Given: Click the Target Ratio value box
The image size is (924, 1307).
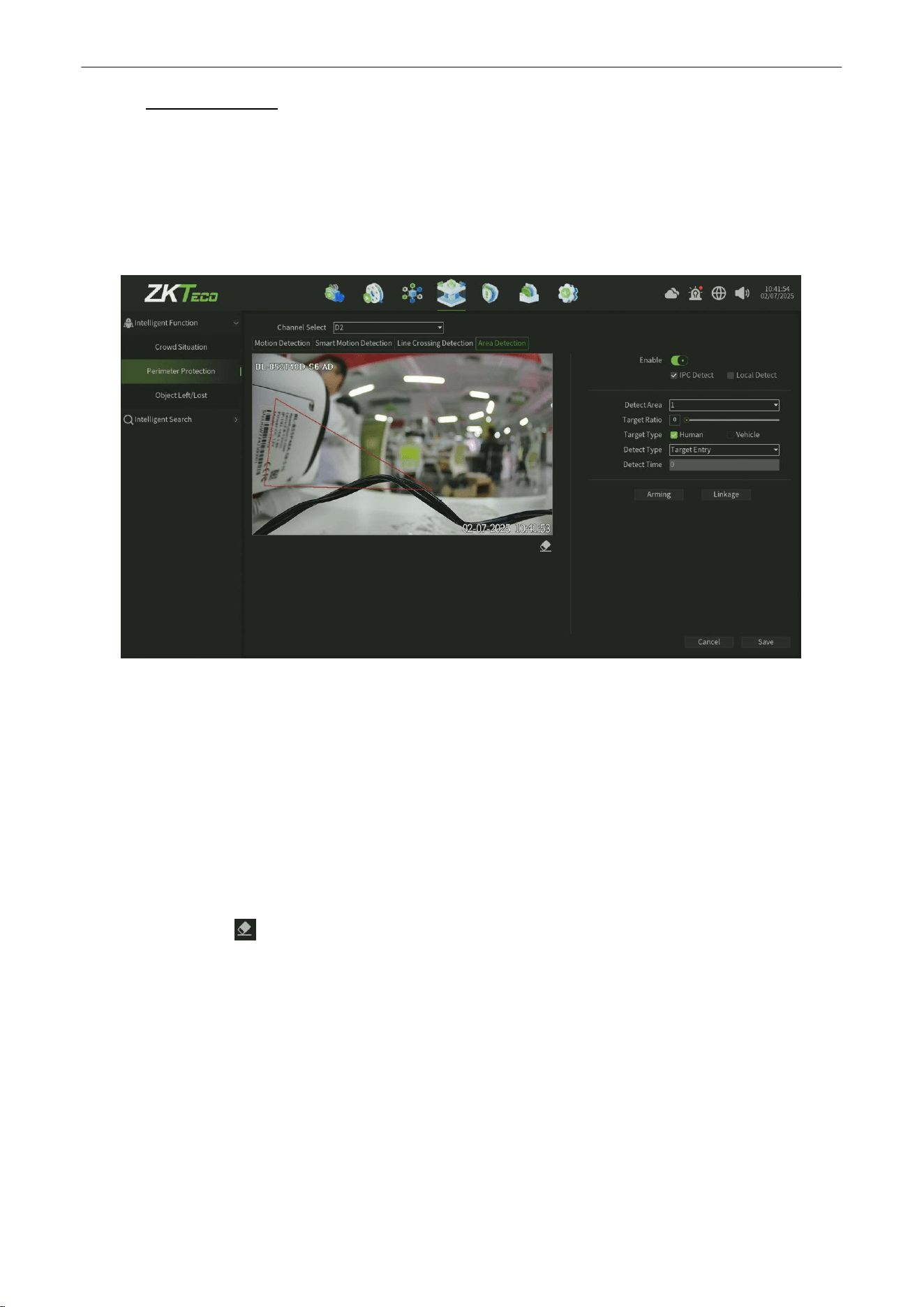Looking at the screenshot, I should 674,420.
